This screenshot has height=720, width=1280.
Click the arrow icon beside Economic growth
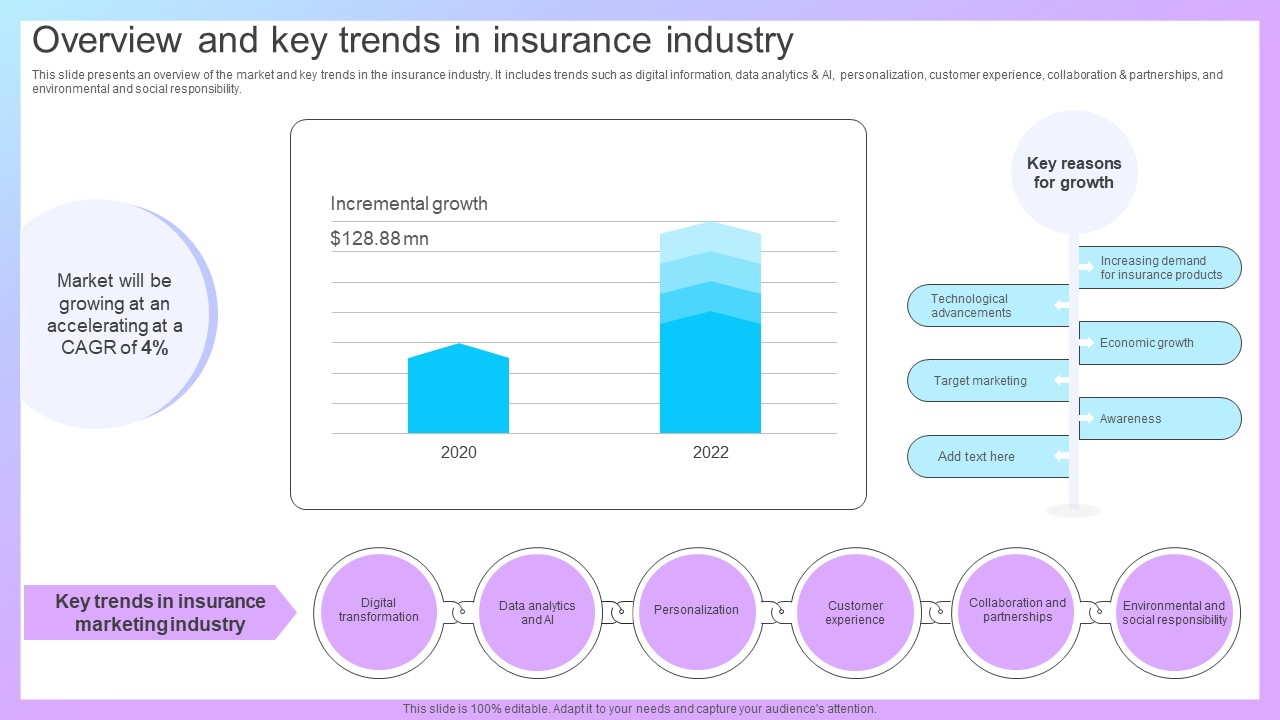pos(1086,343)
